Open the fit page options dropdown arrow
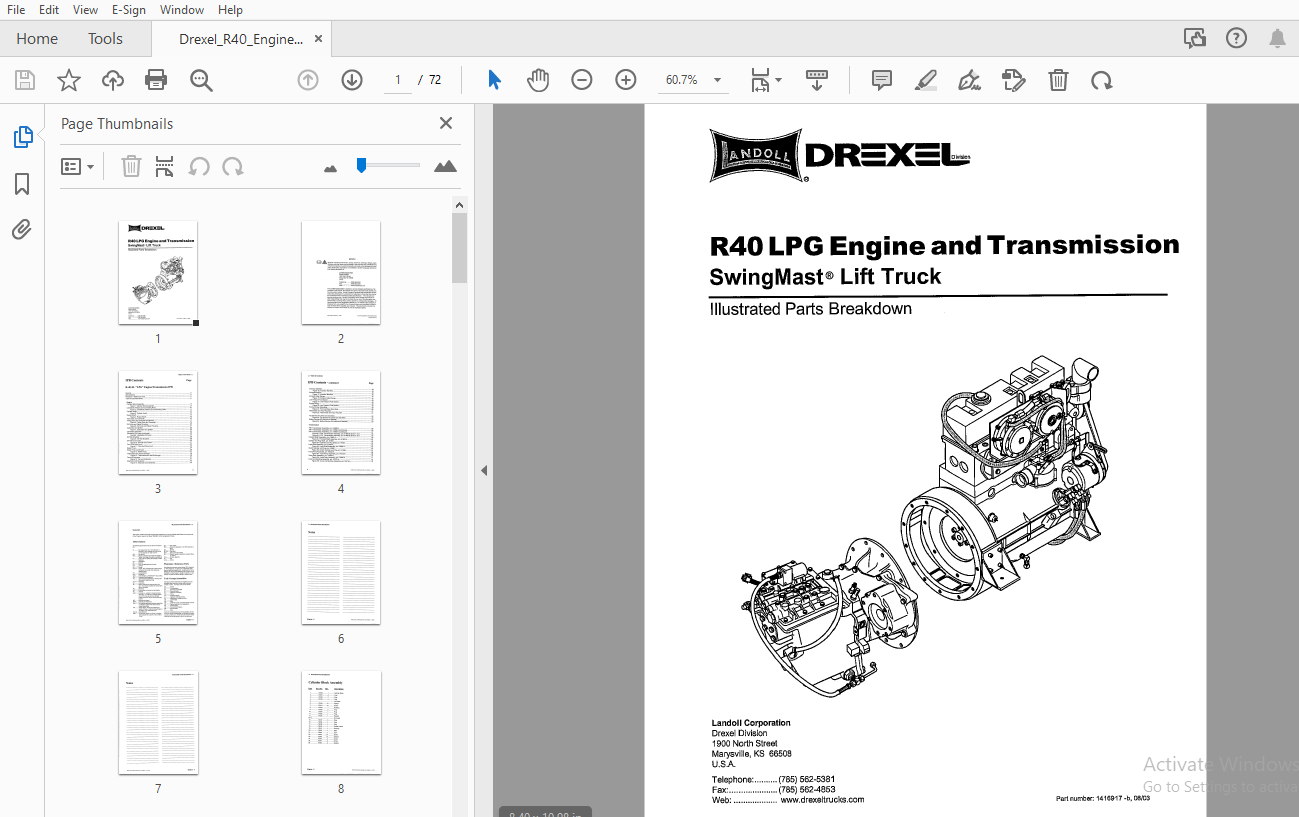 779,80
